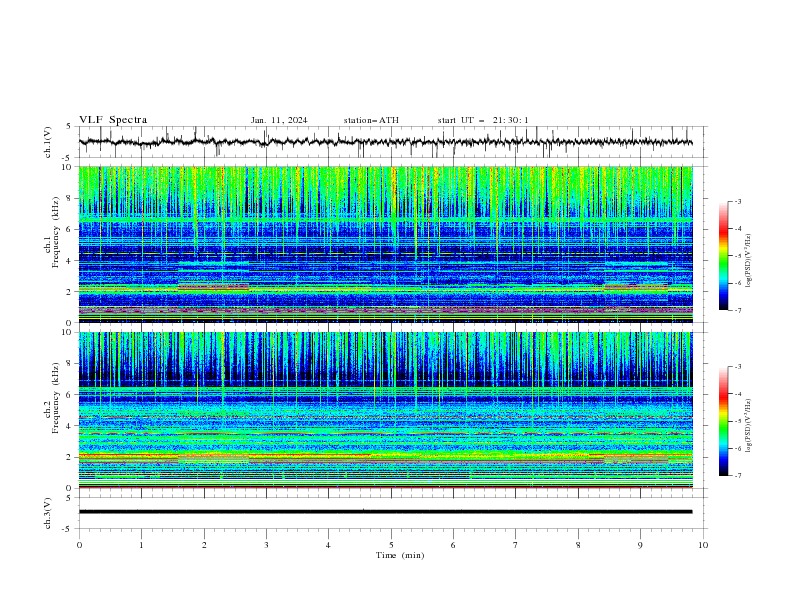Click the "station=ATH" header label
Screen dimensions: 792x612
point(371,120)
